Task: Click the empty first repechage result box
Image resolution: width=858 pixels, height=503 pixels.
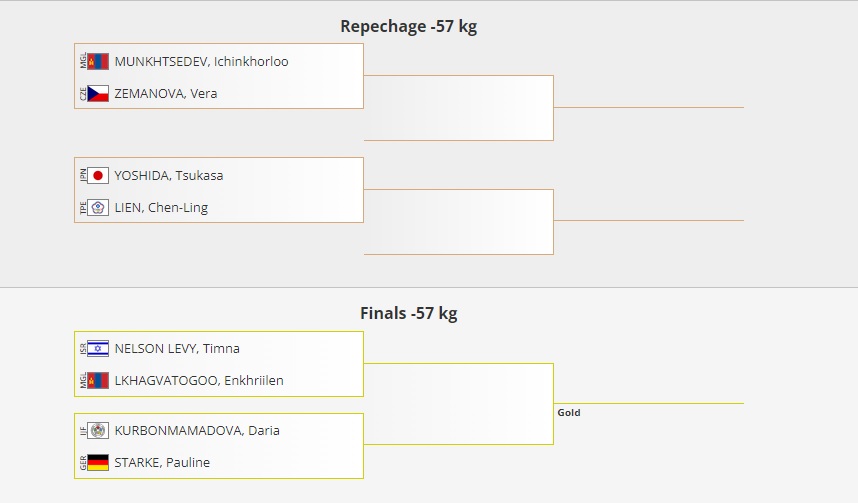Action: pyautogui.click(x=458, y=108)
